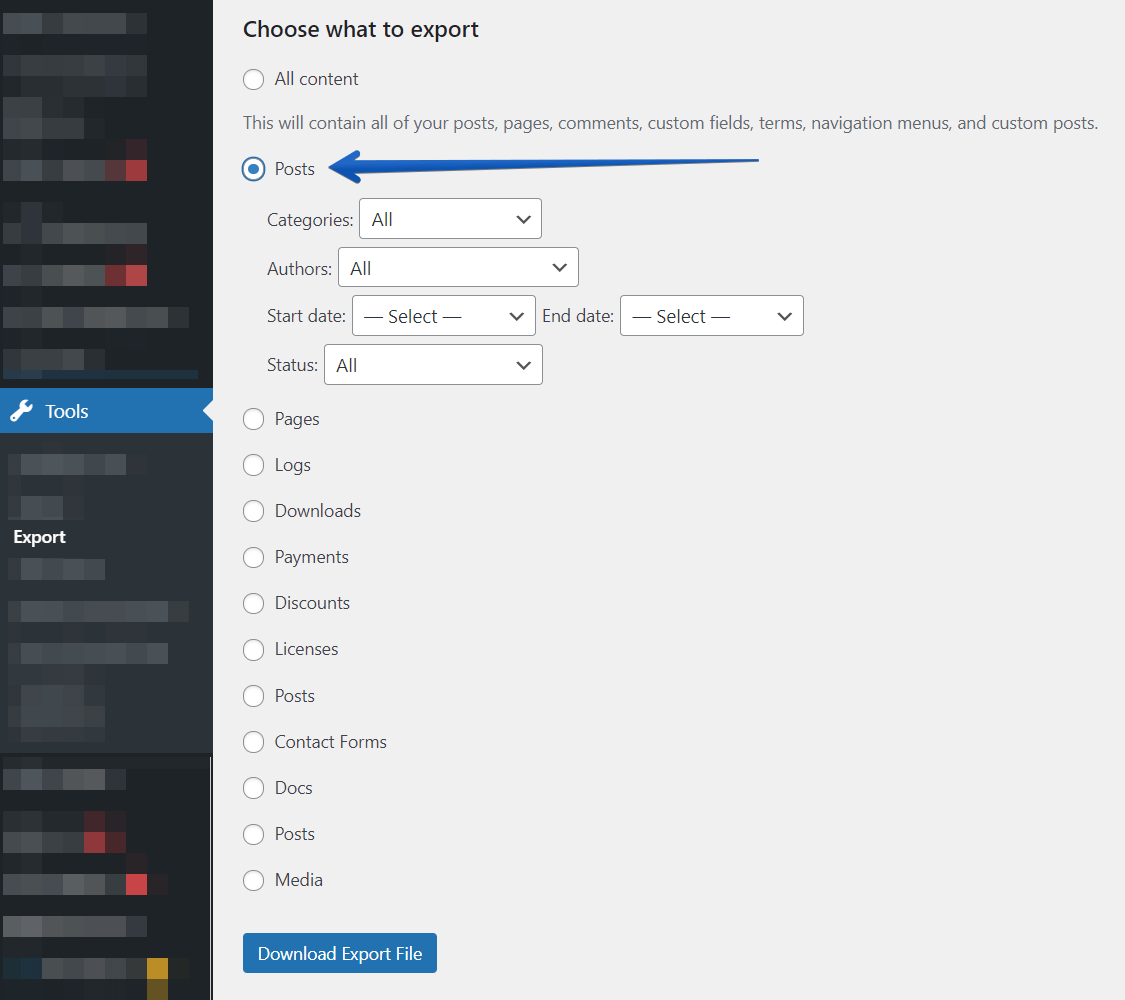1125x1000 pixels.
Task: Expand the Start date selector
Action: pos(443,316)
